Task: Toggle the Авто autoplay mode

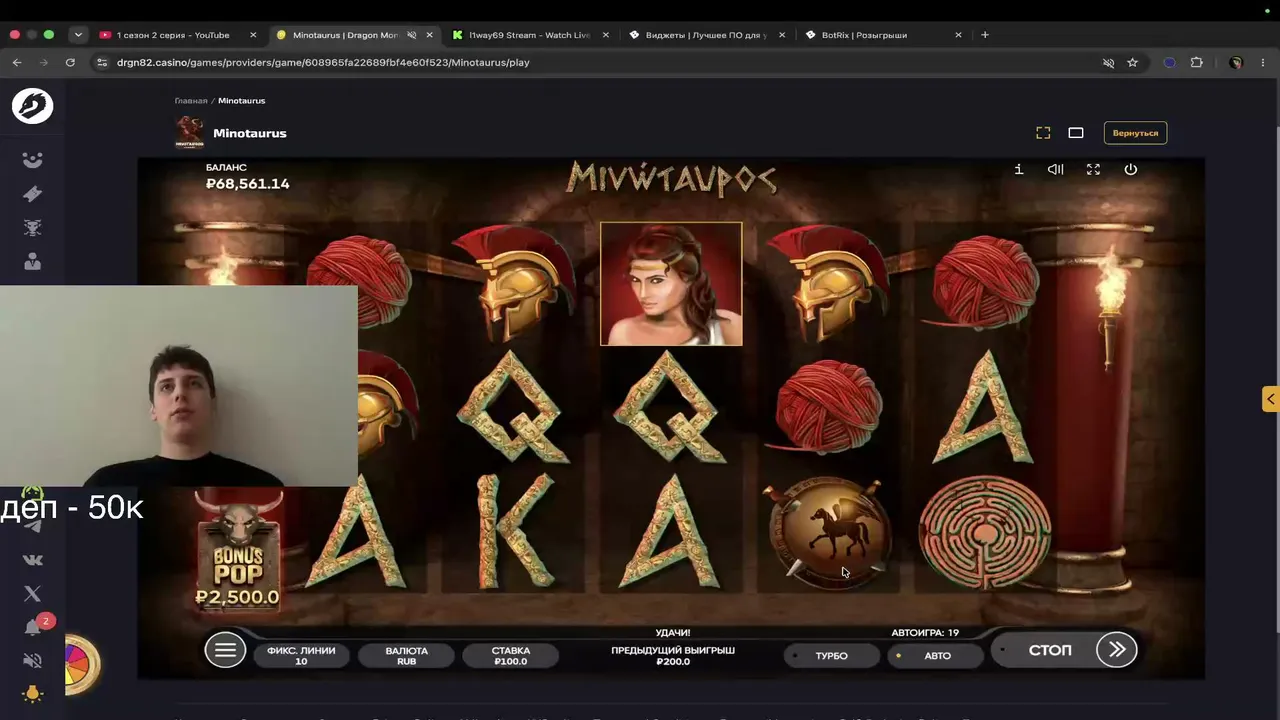Action: point(936,656)
